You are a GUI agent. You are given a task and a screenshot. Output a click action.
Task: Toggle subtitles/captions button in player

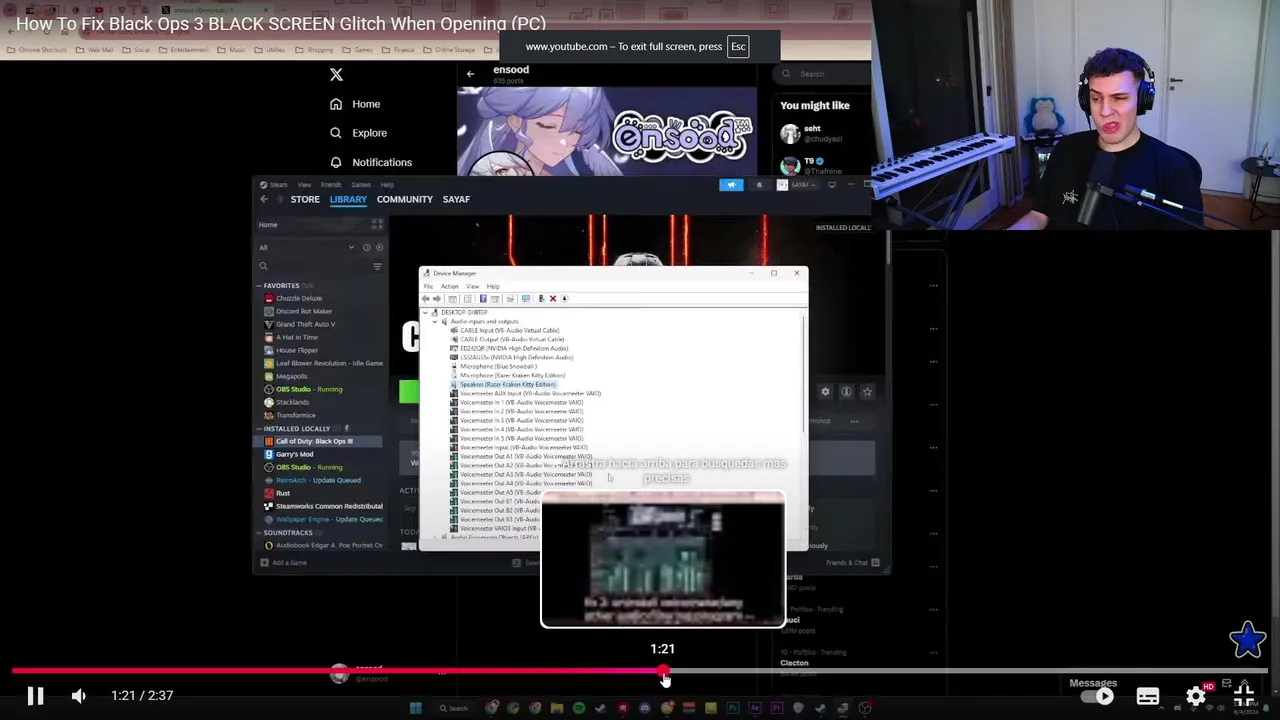click(x=1148, y=696)
